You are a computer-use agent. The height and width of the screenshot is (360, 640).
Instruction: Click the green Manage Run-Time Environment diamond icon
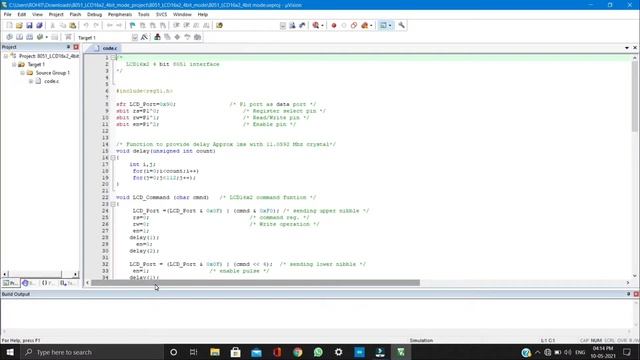(x=177, y=37)
